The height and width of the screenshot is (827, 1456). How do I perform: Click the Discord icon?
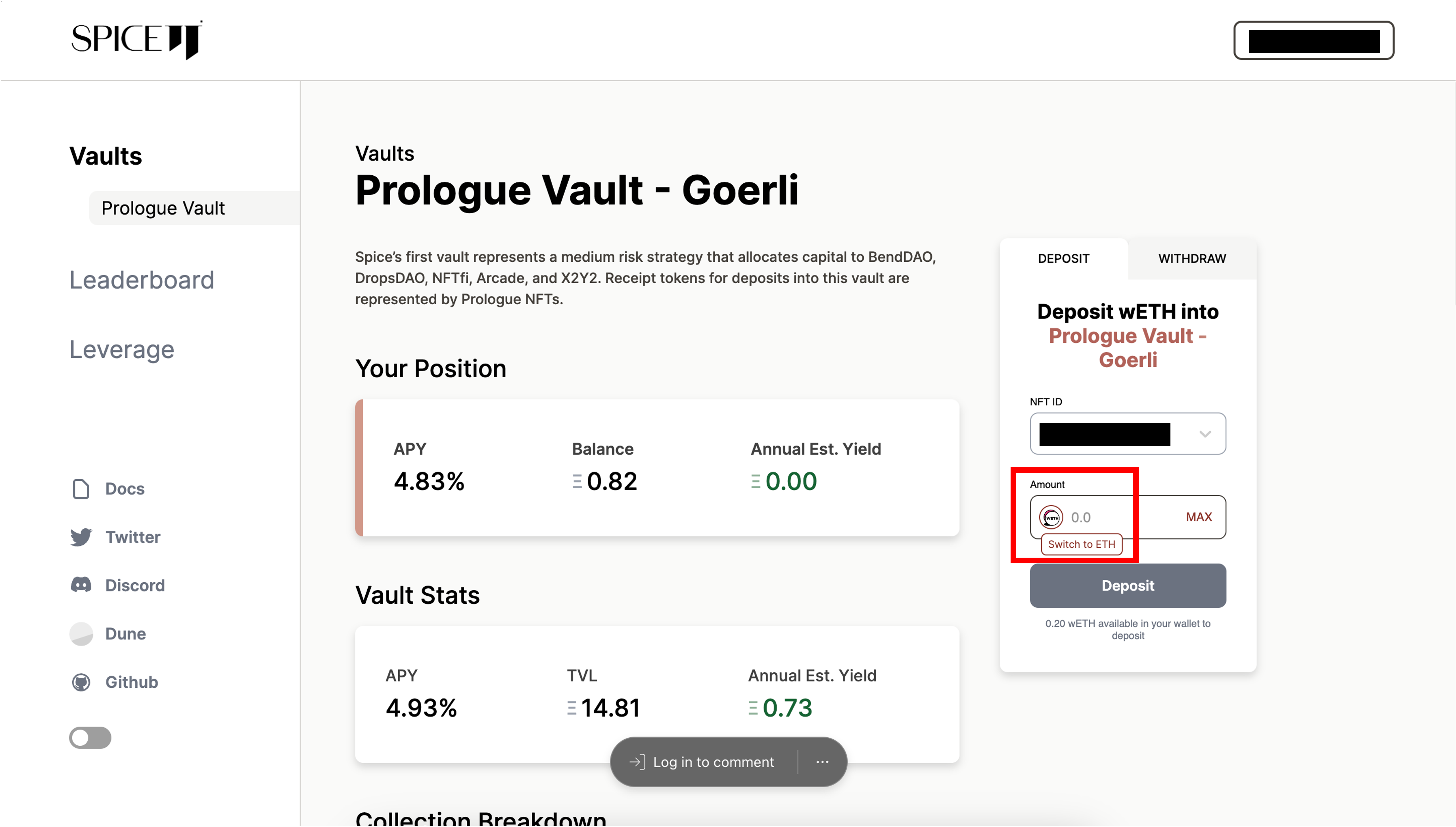(81, 585)
